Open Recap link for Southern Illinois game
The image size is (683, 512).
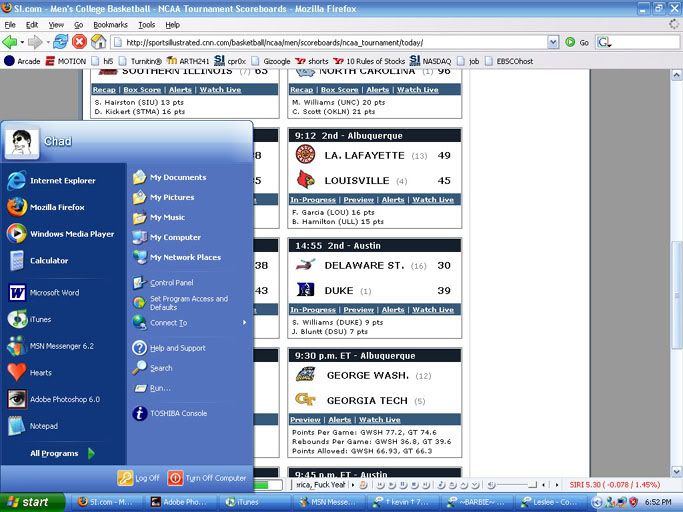pyautogui.click(x=104, y=89)
